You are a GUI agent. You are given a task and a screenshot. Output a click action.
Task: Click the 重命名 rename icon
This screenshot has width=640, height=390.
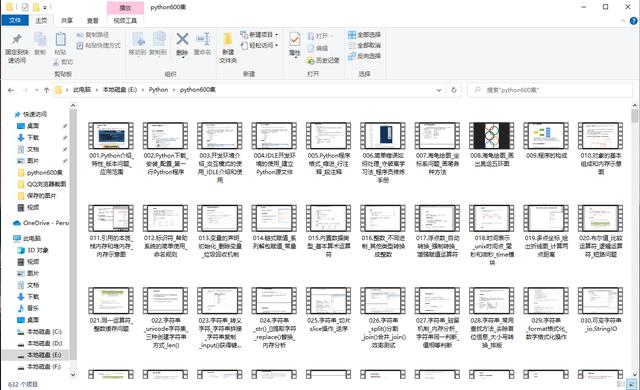pos(203,39)
